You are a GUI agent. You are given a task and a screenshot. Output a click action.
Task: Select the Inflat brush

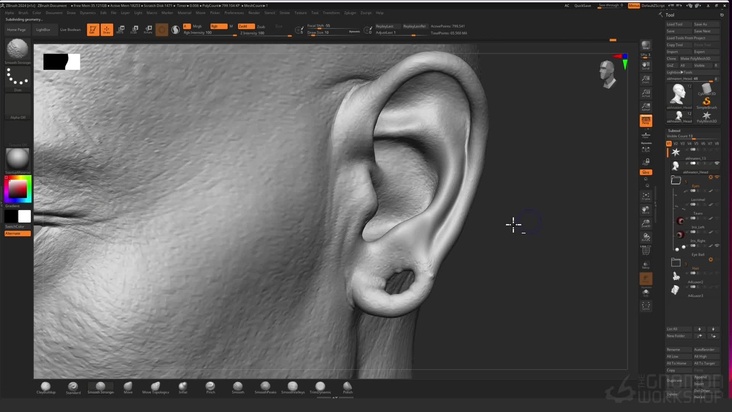pos(183,387)
